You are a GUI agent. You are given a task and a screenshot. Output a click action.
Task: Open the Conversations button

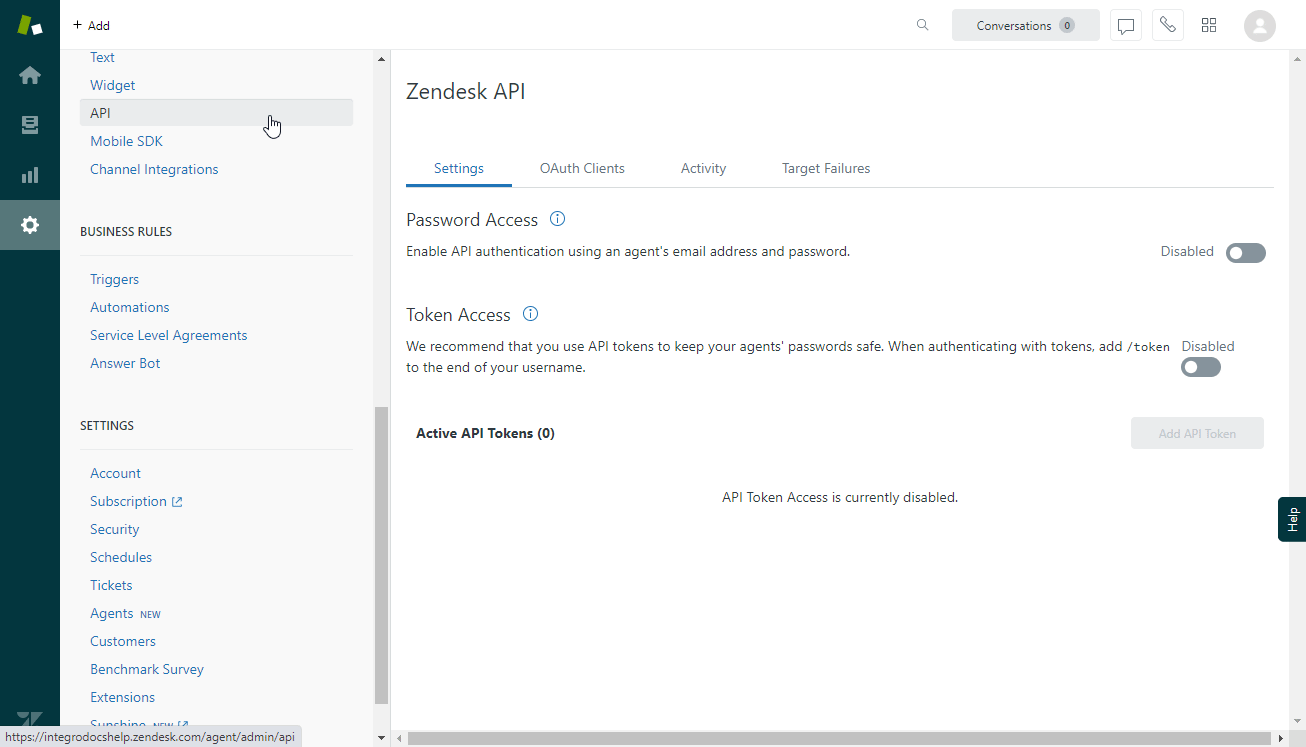[1026, 25]
